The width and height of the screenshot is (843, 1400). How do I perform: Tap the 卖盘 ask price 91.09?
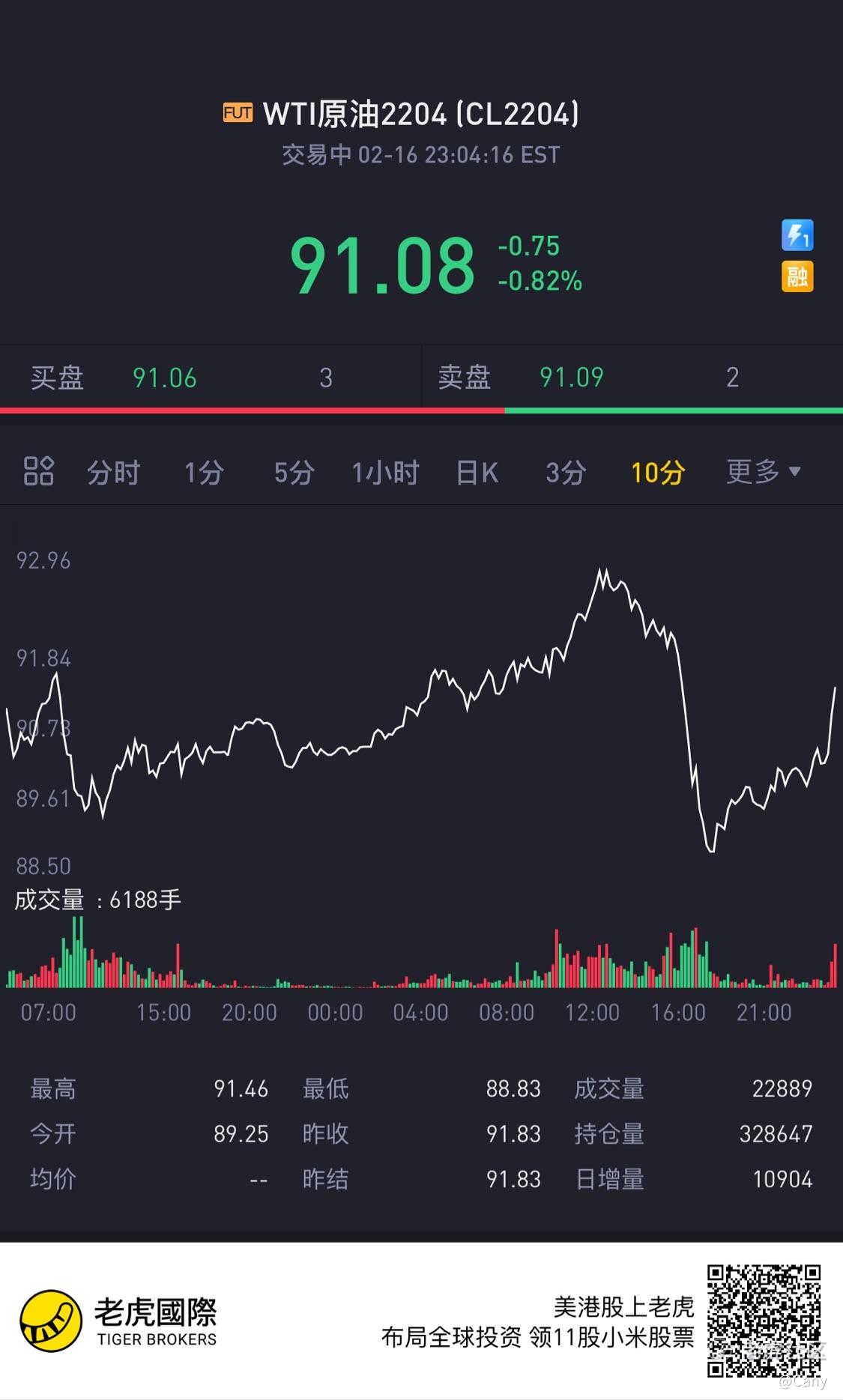pyautogui.click(x=572, y=377)
